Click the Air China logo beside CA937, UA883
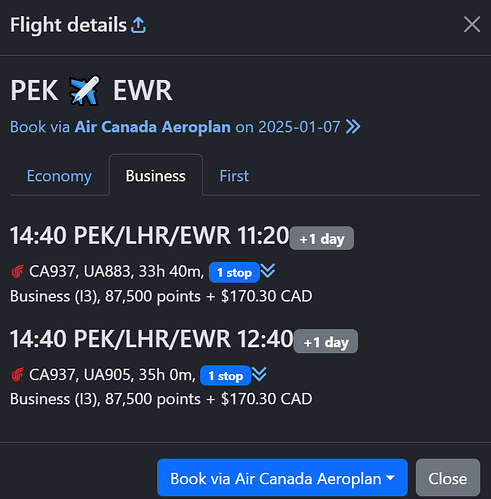This screenshot has height=499, width=491. (x=18, y=271)
